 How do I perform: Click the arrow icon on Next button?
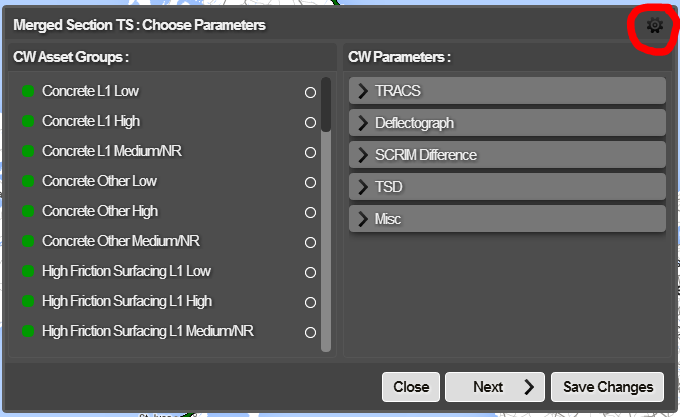(529, 387)
